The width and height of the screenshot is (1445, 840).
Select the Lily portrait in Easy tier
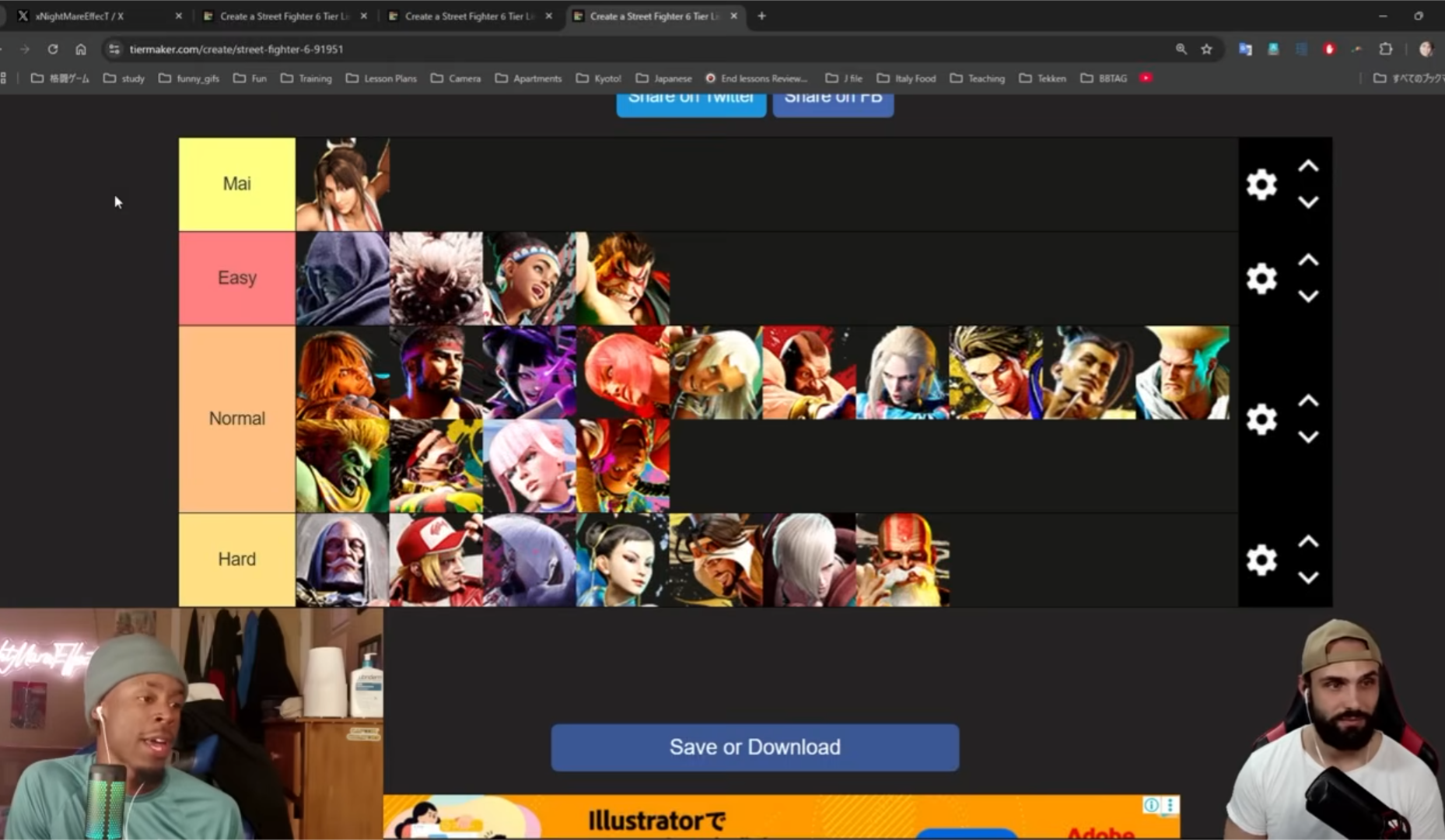coord(530,278)
